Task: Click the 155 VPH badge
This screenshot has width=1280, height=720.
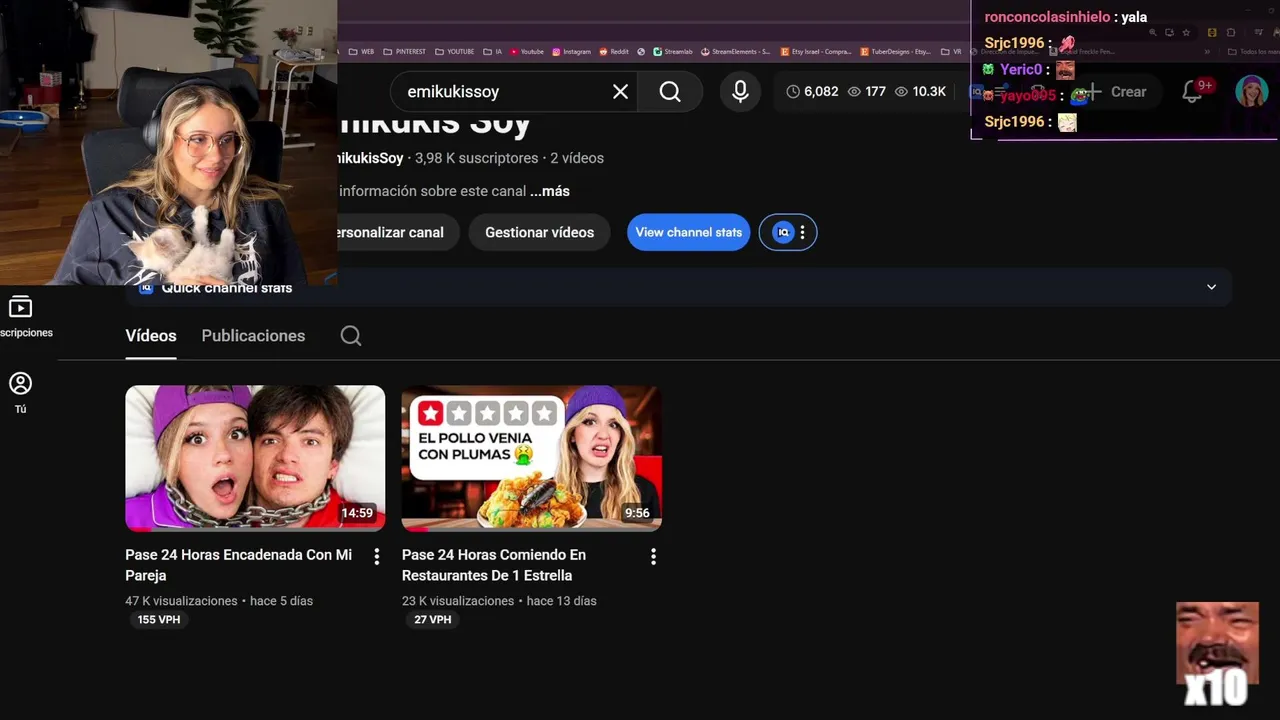Action: pyautogui.click(x=159, y=620)
